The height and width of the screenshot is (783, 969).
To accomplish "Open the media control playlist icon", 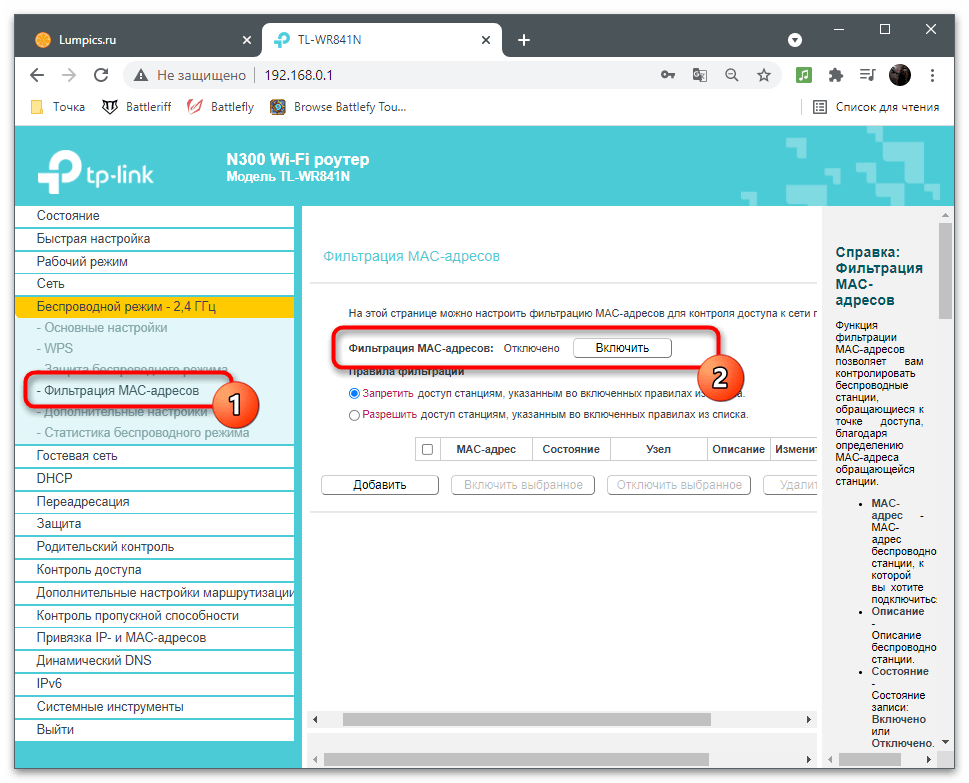I will 868,75.
